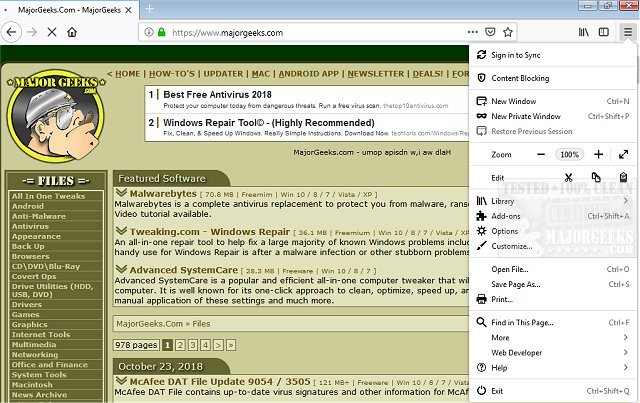This screenshot has width=640, height=403.
Task: Choose Save Page As…
Action: click(x=553, y=285)
